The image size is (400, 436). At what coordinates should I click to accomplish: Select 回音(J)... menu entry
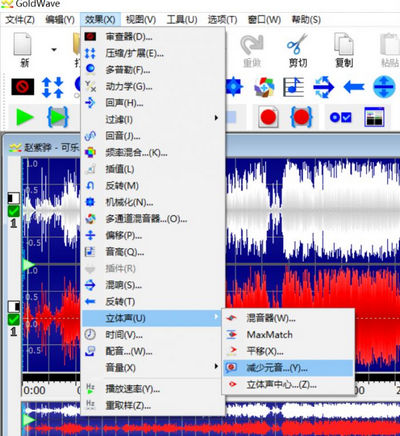pos(153,136)
